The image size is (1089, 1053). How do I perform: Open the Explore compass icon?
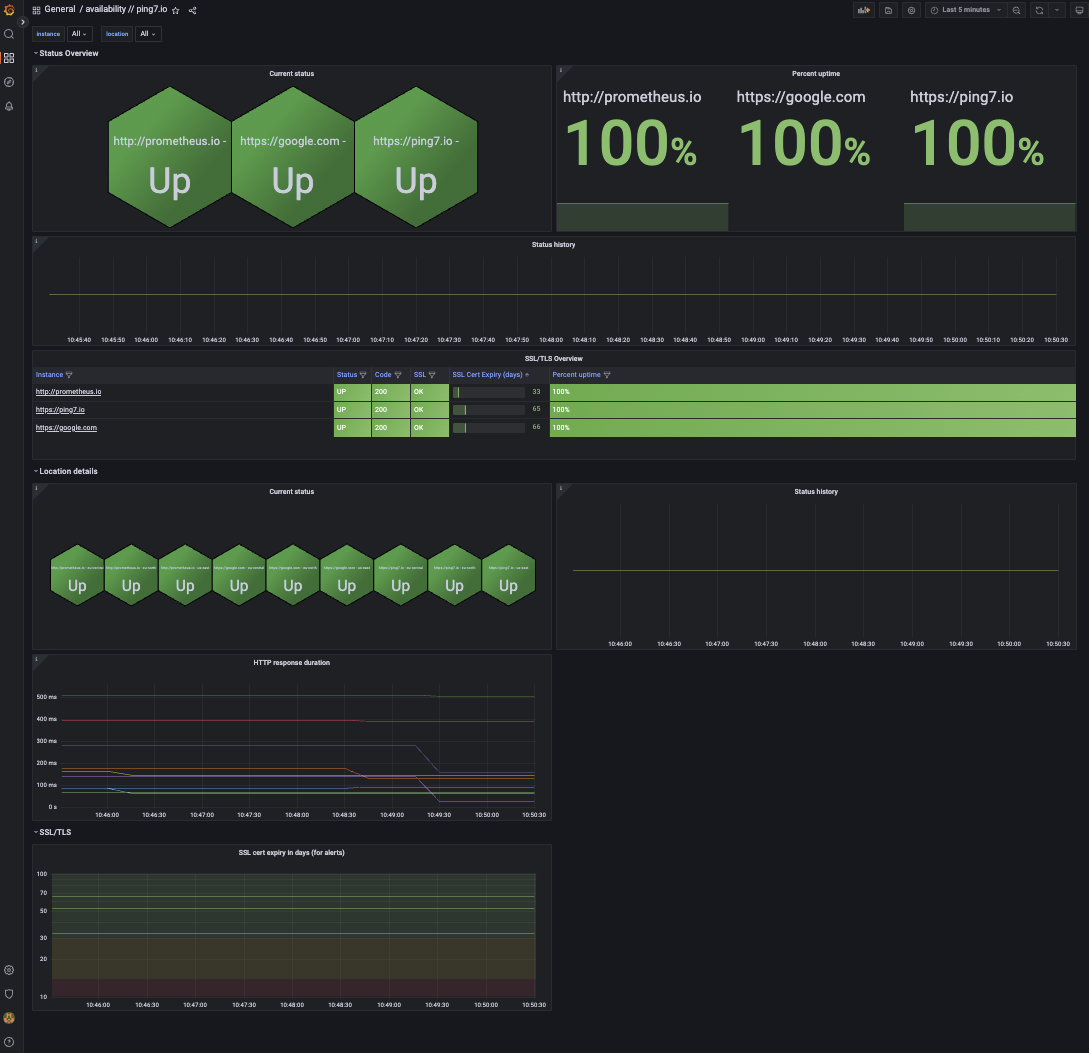(9, 82)
